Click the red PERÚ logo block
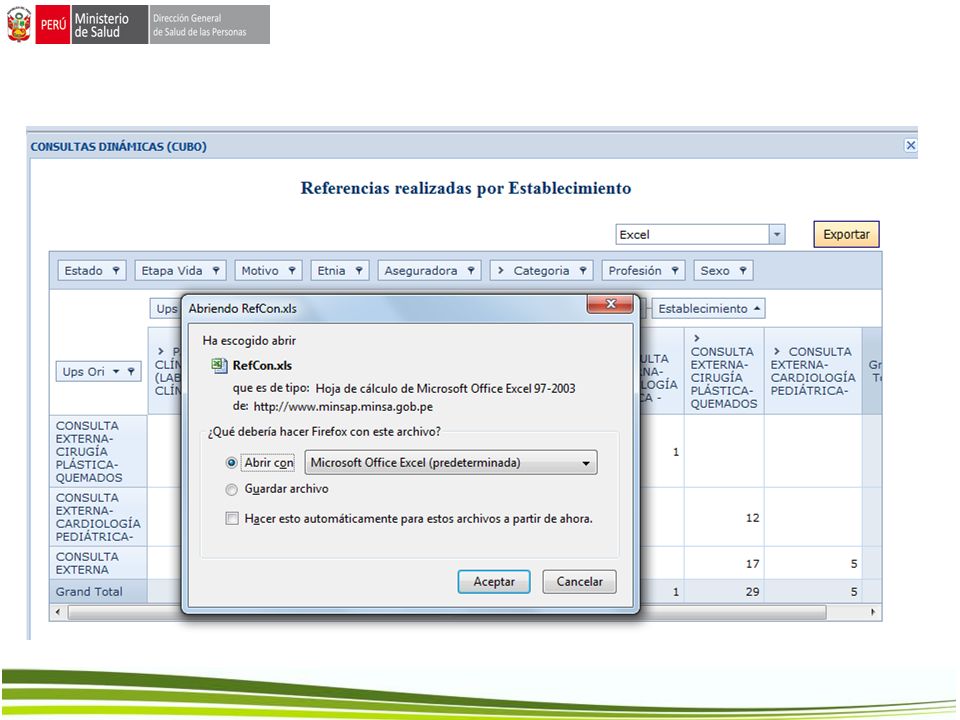The image size is (960, 720). [x=53, y=24]
